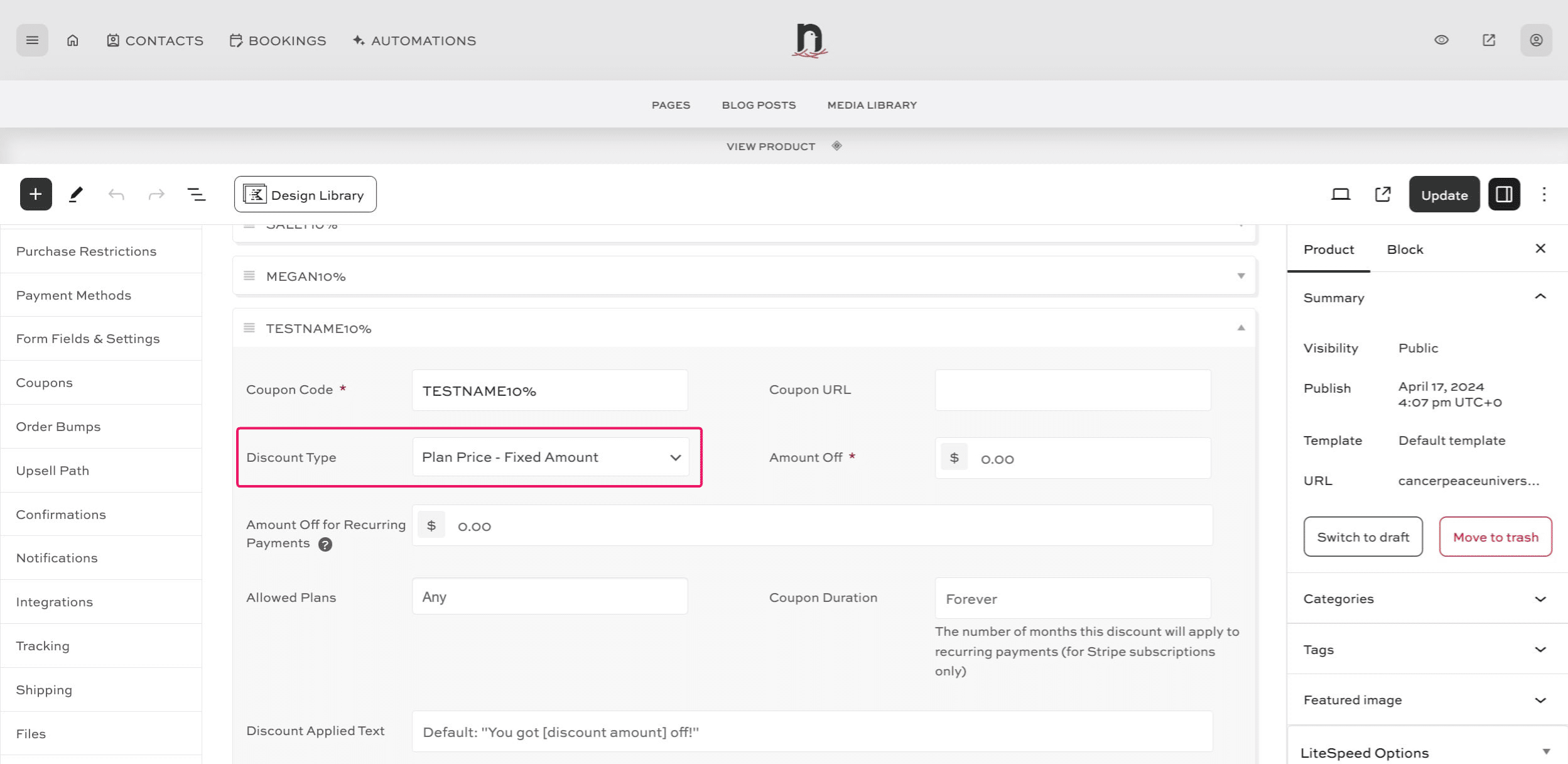The image size is (1568, 764).
Task: Open the Discount Type dropdown
Action: tap(551, 457)
